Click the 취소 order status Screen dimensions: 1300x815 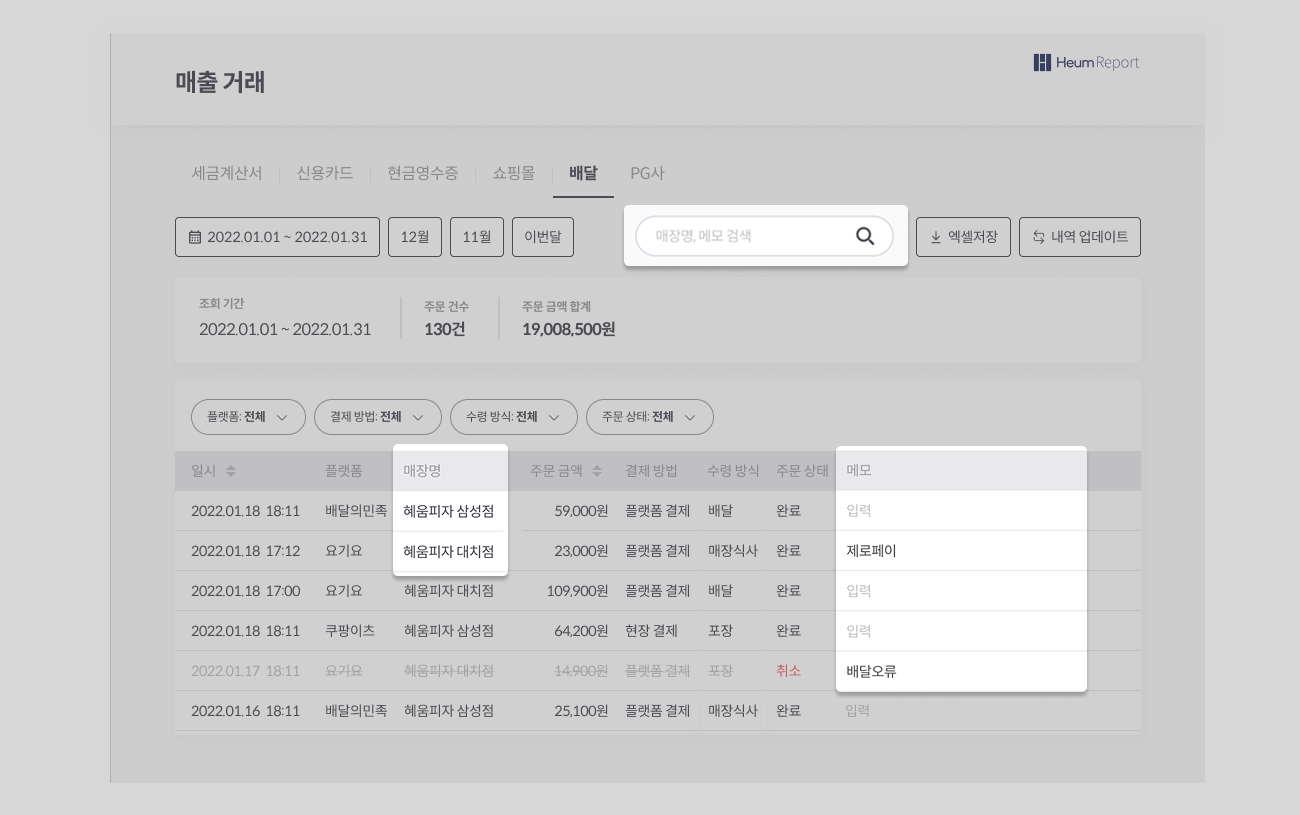tap(788, 671)
